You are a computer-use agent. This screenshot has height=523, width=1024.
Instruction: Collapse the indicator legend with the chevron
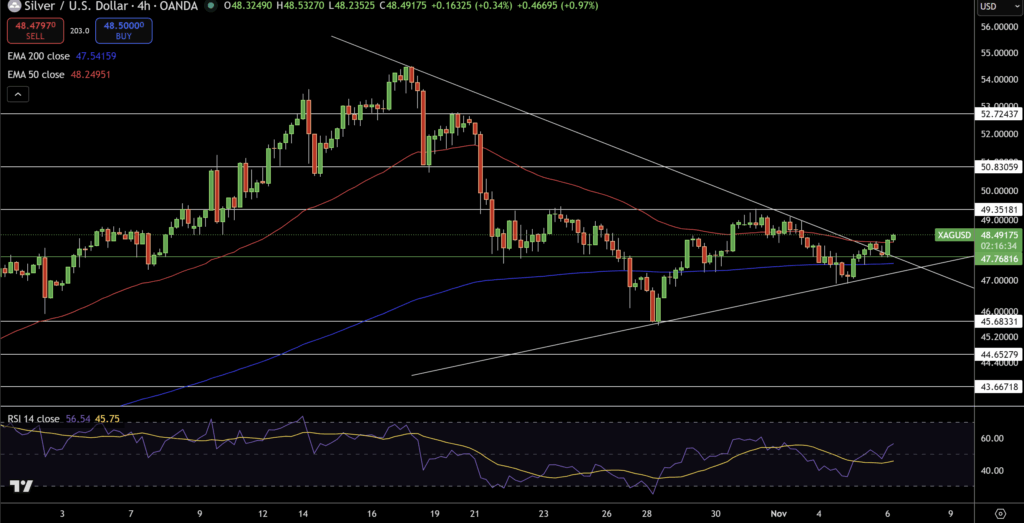click(18, 94)
